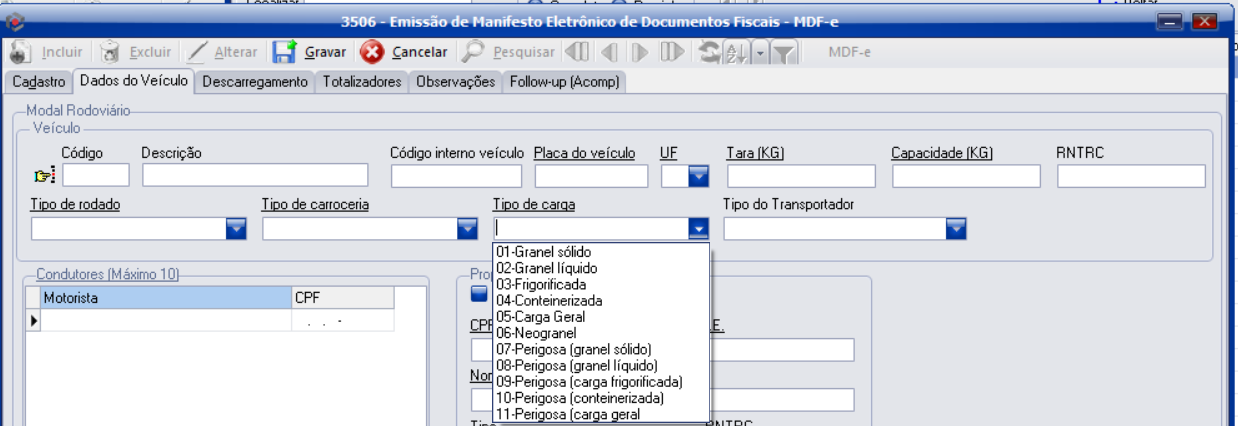Image resolution: width=1238 pixels, height=426 pixels.
Task: Select the Motorista column header
Action: tap(164, 297)
